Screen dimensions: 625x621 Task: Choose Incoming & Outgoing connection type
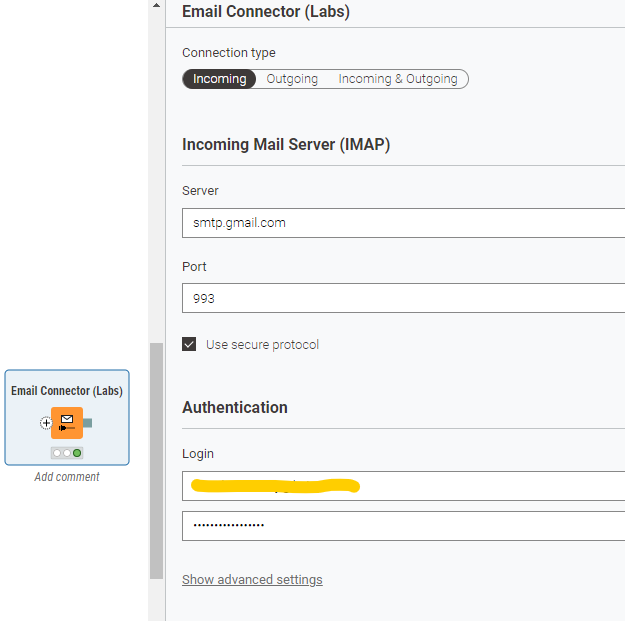(x=398, y=79)
